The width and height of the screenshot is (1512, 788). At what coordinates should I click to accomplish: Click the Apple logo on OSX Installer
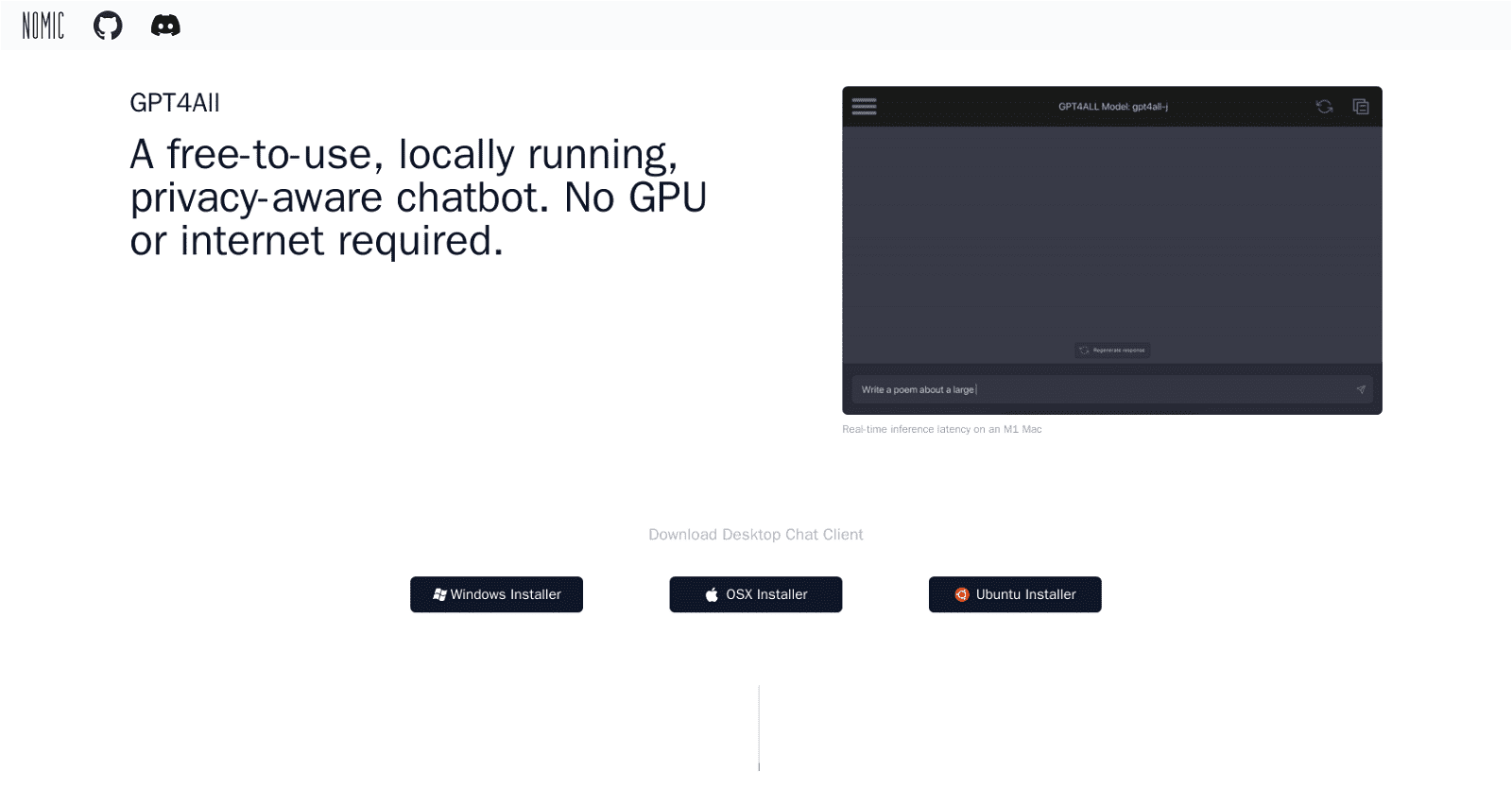pyautogui.click(x=712, y=594)
